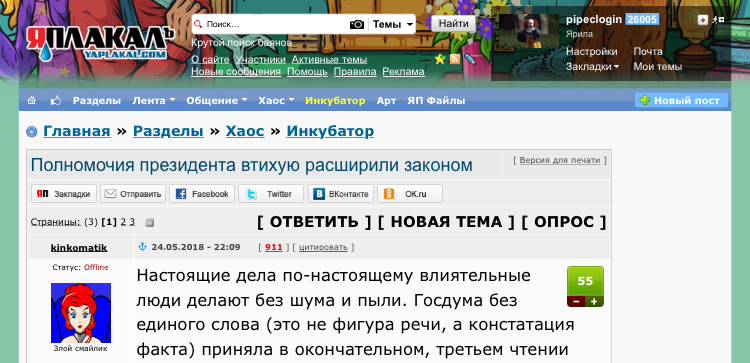
Task: Click the green plus on Новый пост
Action: point(645,100)
